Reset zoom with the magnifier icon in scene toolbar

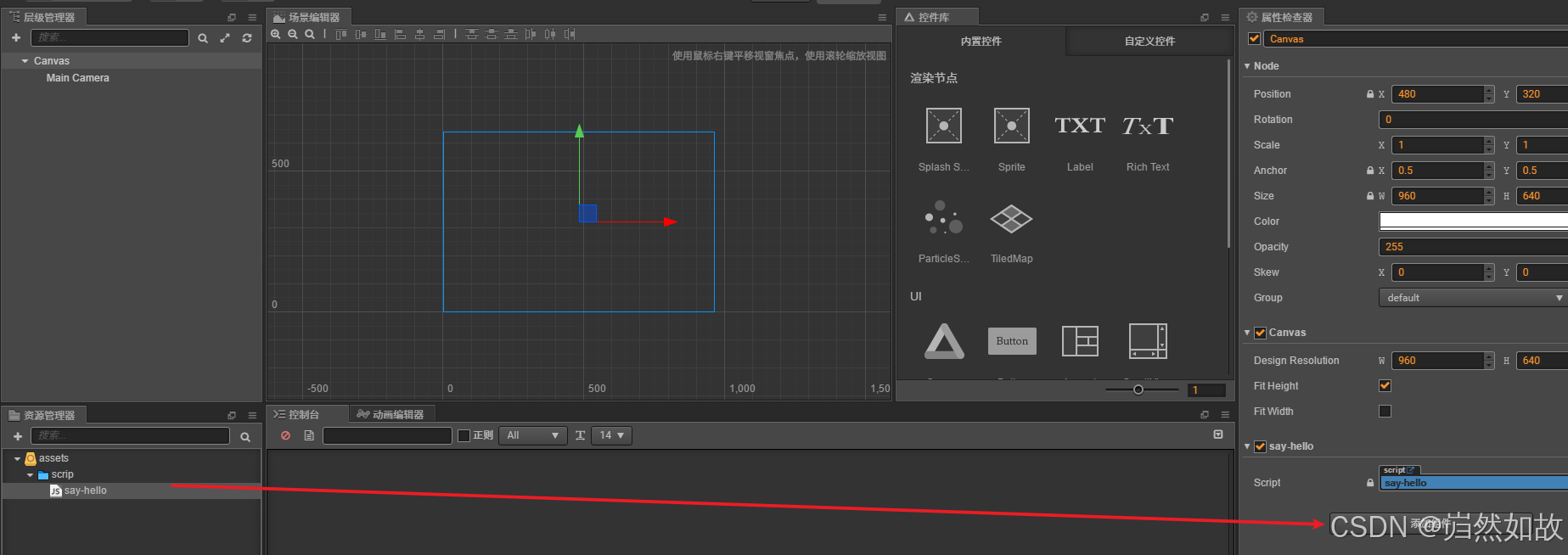pos(310,34)
